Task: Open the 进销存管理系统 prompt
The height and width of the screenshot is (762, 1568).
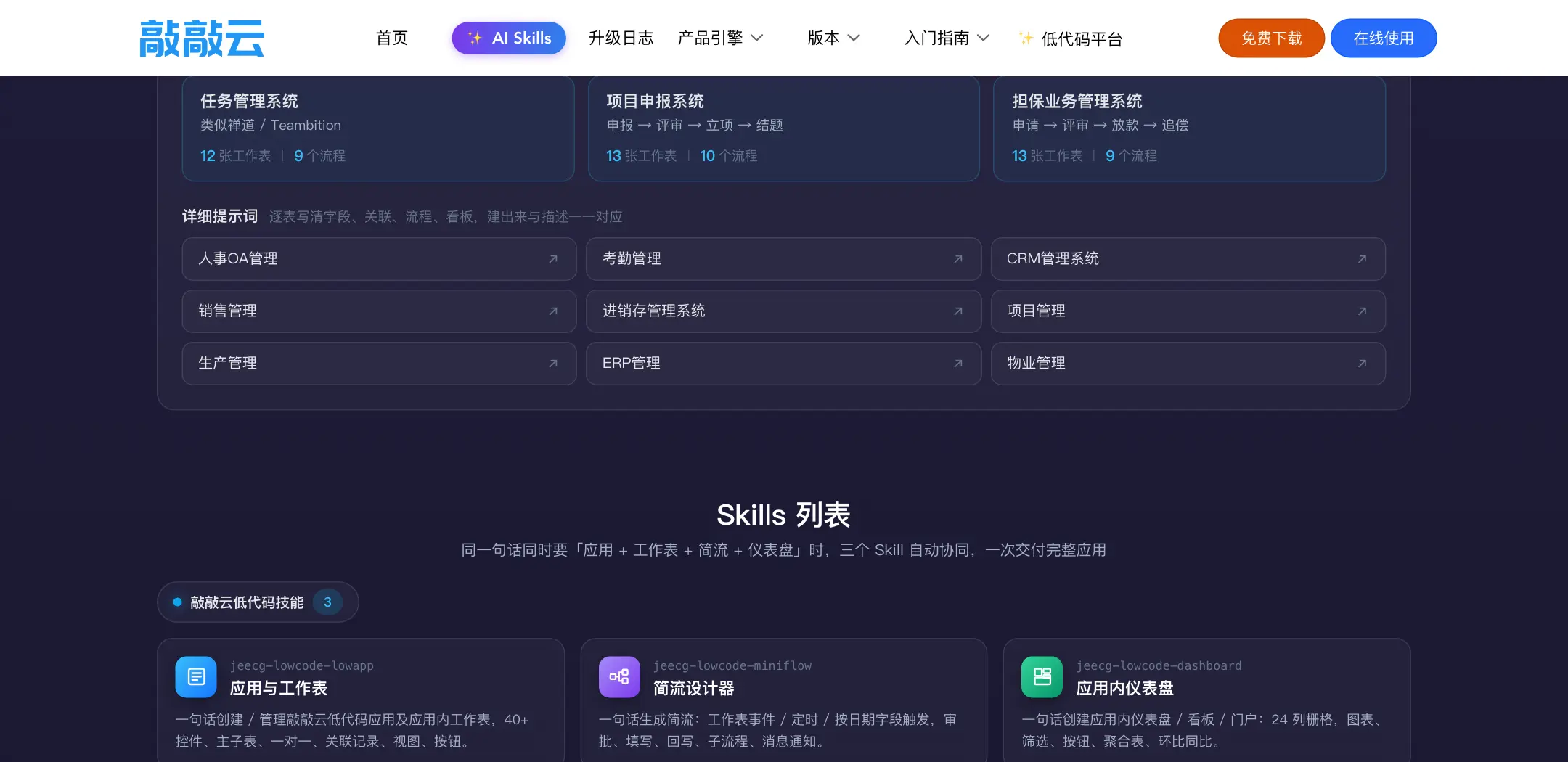Action: [x=784, y=311]
